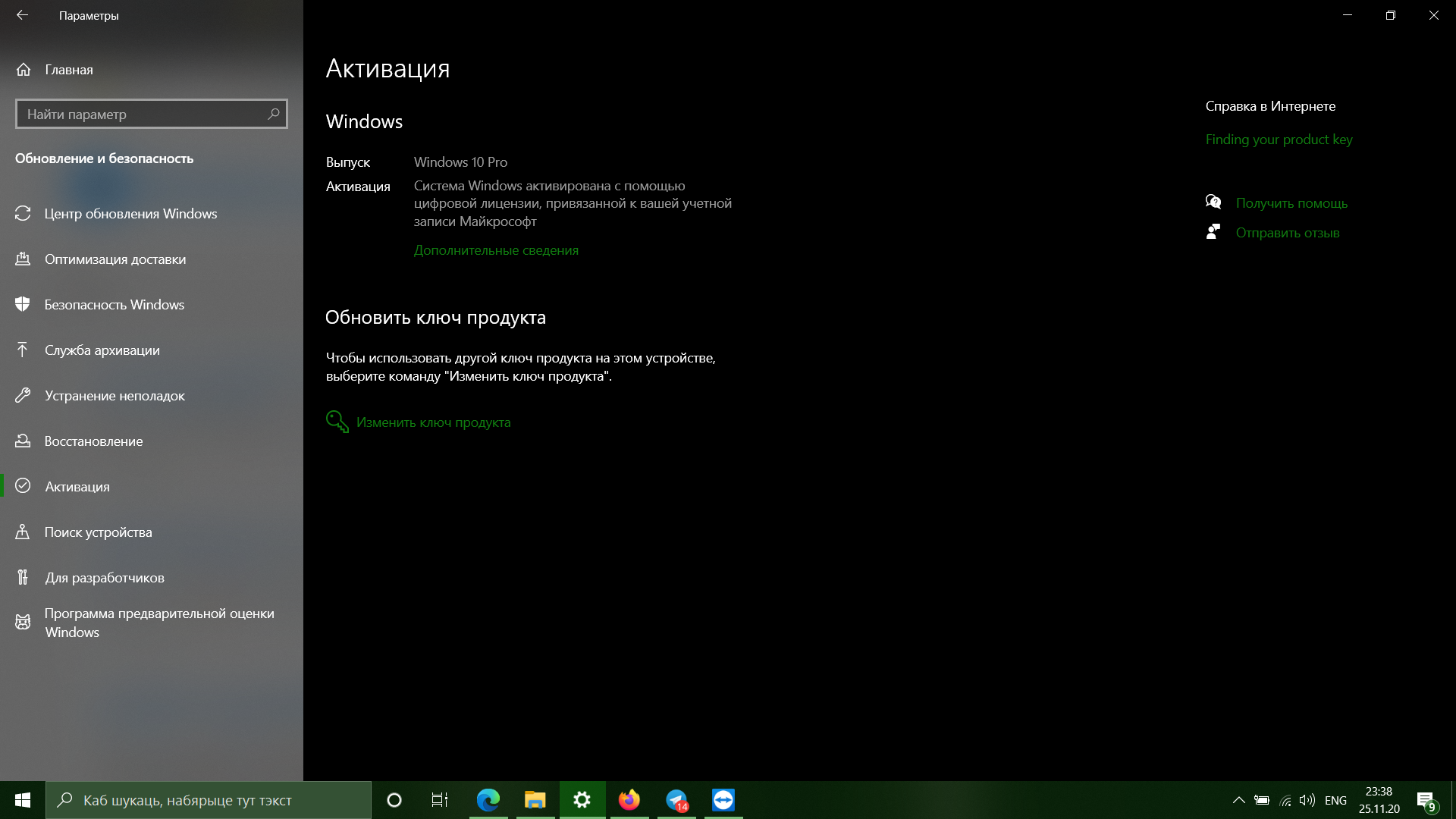The image size is (1456, 819).
Task: Click the Получить помощь chat icon
Action: [x=1213, y=202]
